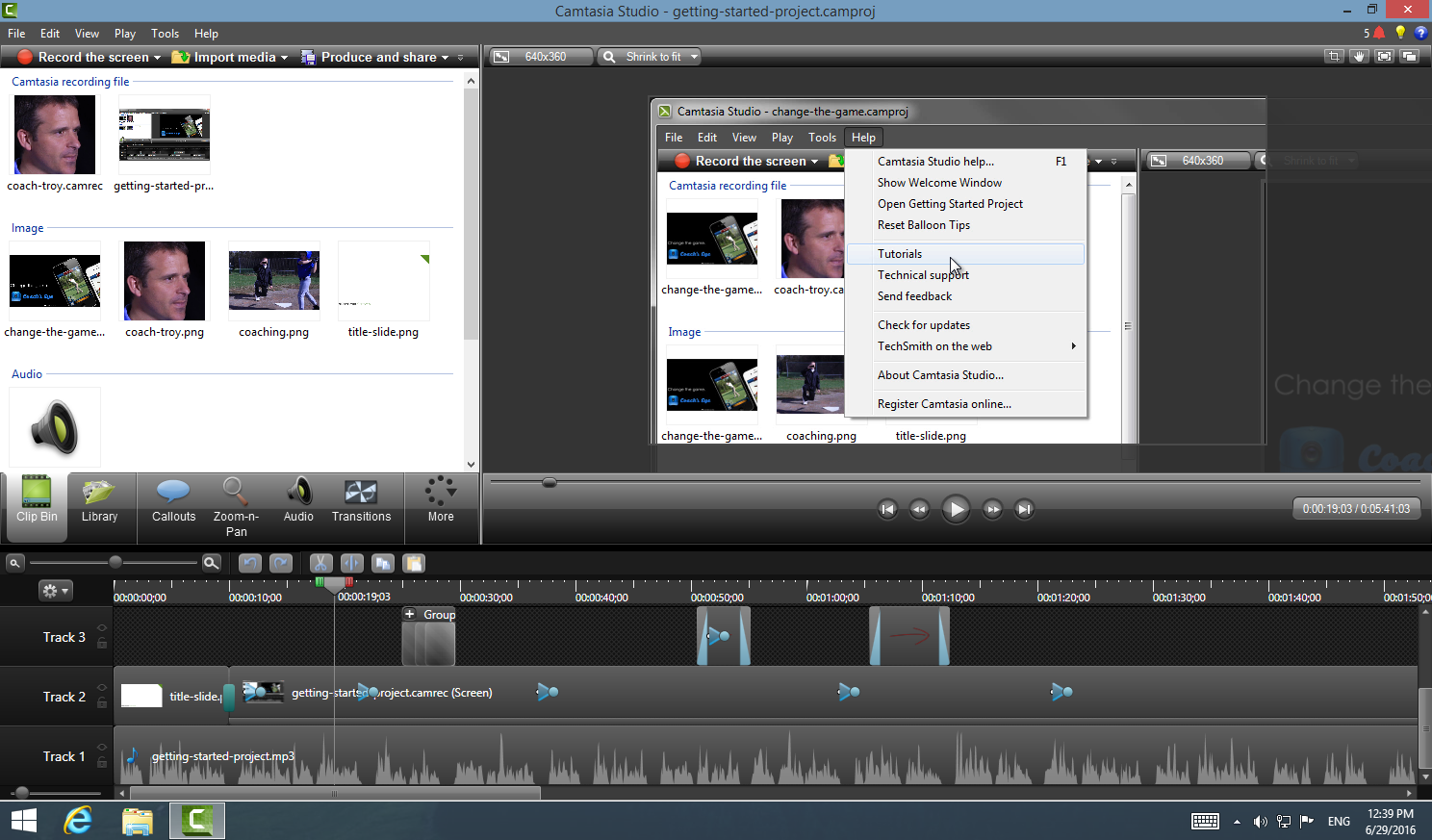Select the speaker audio clip in Clip Bin

click(55, 427)
